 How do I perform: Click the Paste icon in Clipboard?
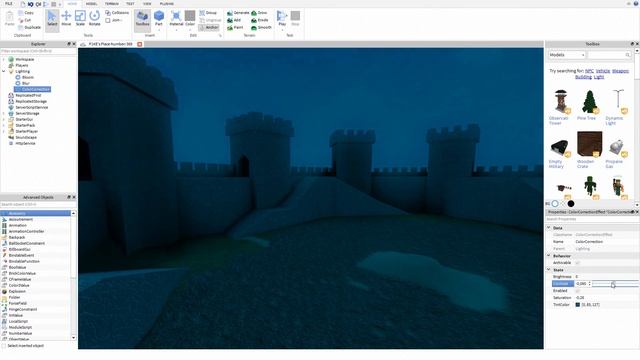pos(9,19)
